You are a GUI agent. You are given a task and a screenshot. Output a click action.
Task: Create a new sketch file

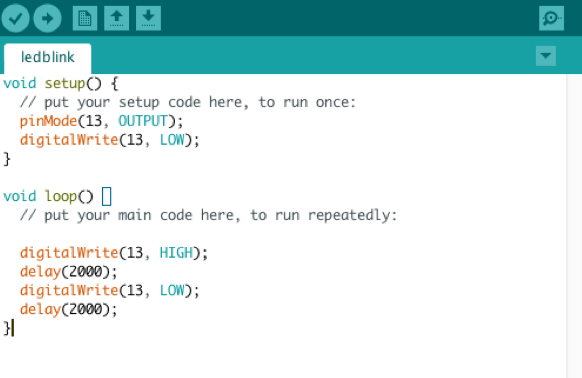[x=85, y=18]
